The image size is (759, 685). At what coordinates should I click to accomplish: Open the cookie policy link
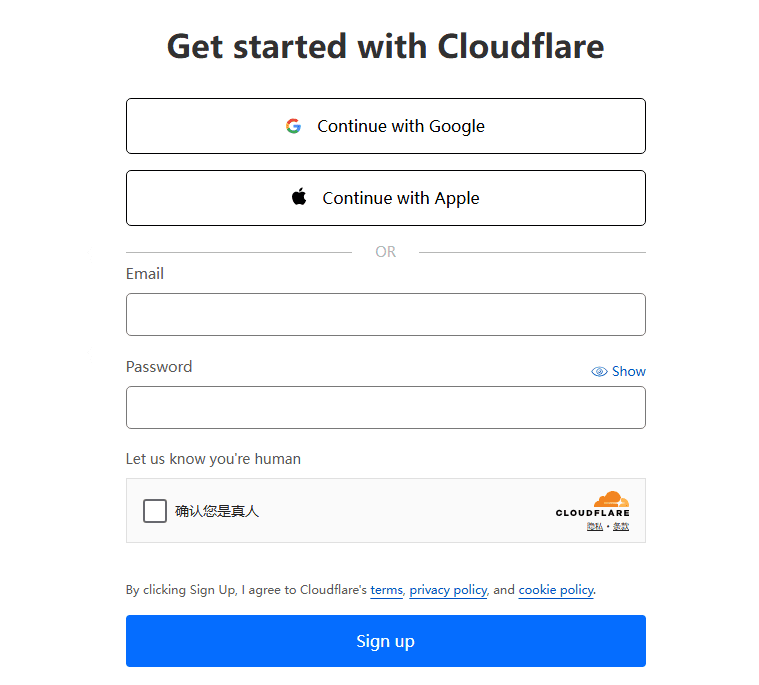click(x=556, y=590)
